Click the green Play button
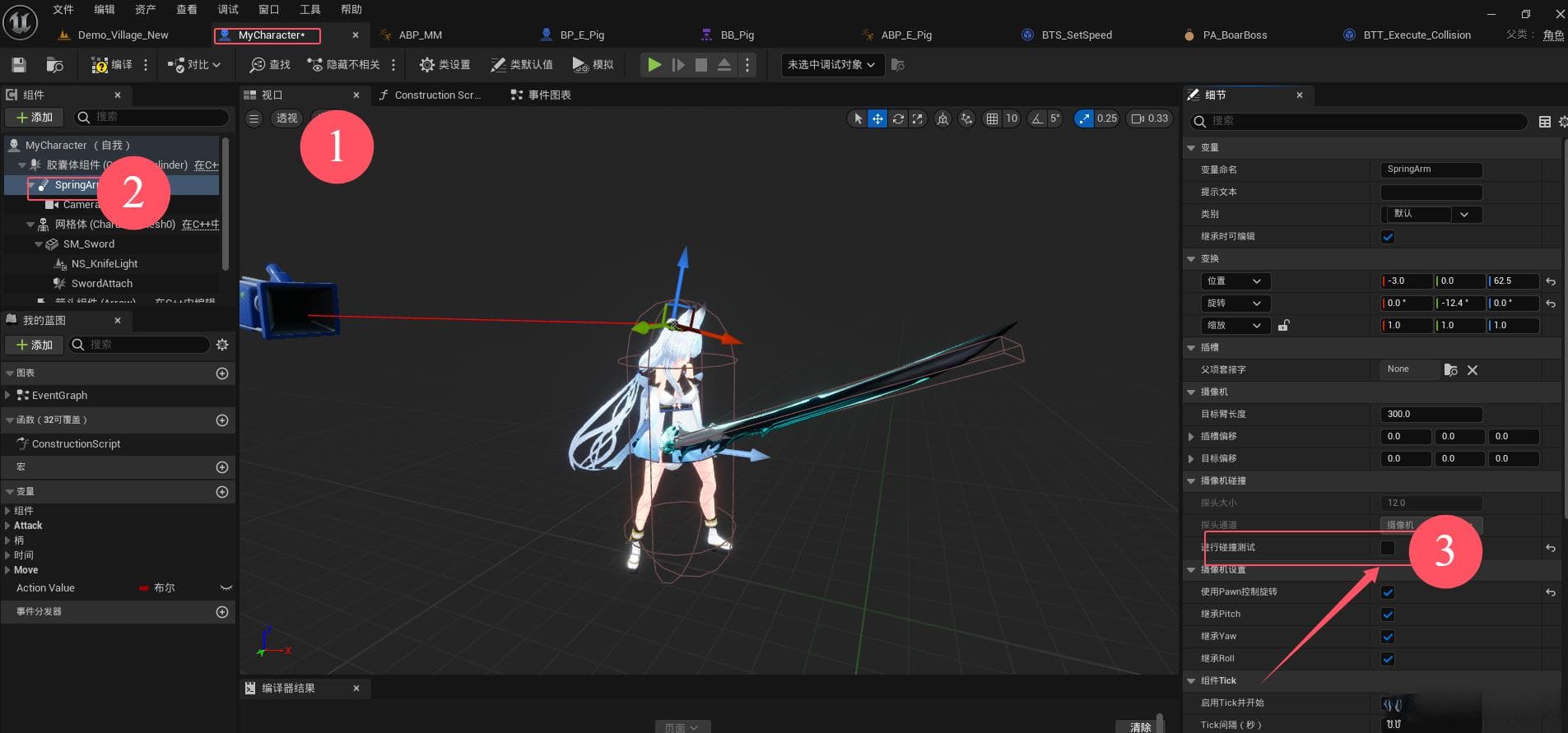 coord(654,65)
